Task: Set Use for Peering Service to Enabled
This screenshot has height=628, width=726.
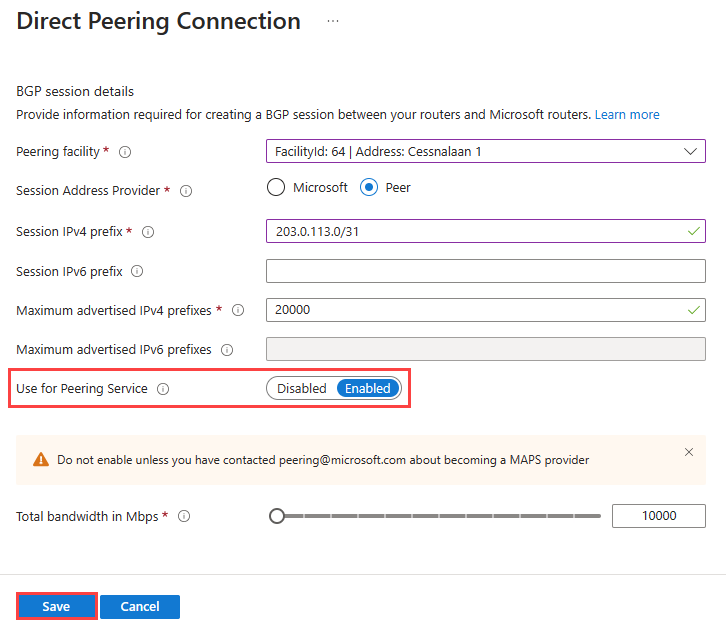Action: point(368,388)
